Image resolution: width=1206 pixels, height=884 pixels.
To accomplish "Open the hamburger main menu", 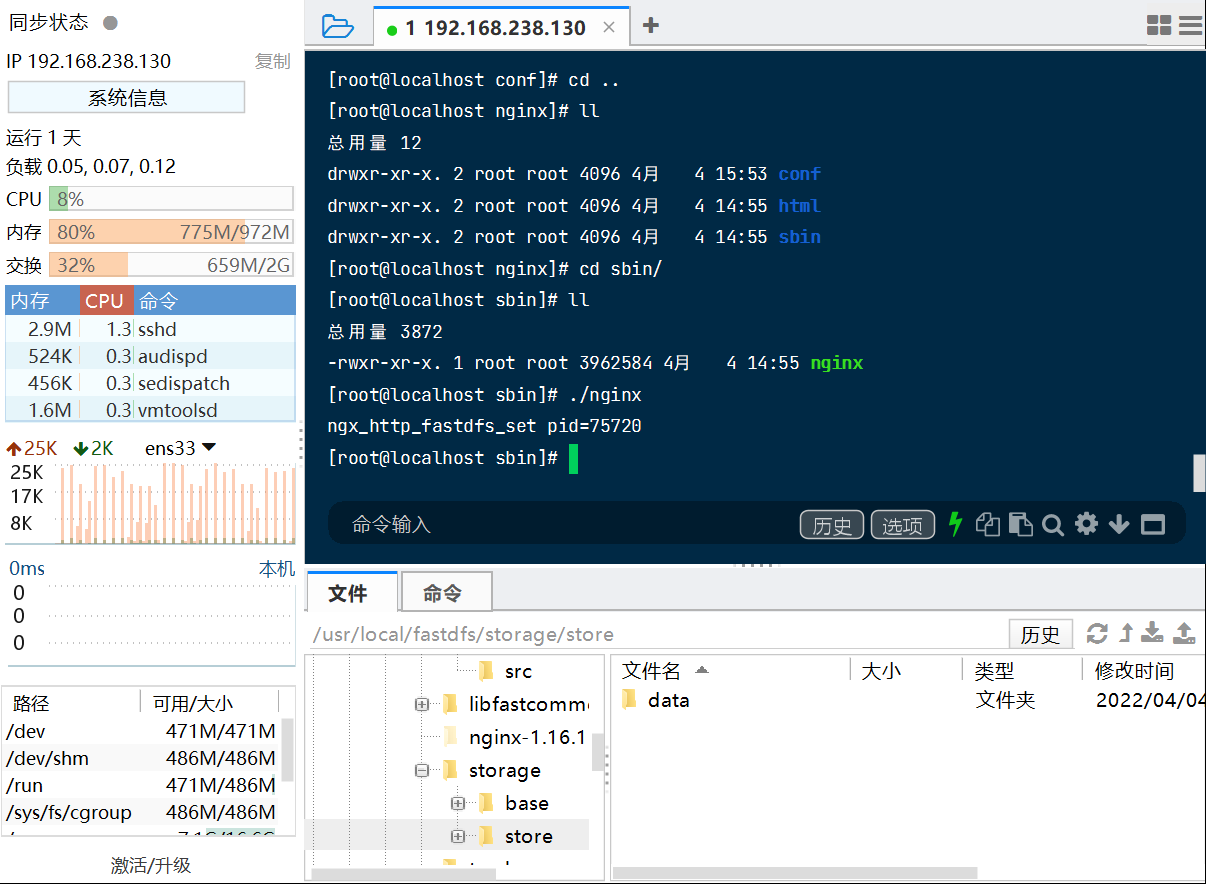I will 1190,26.
